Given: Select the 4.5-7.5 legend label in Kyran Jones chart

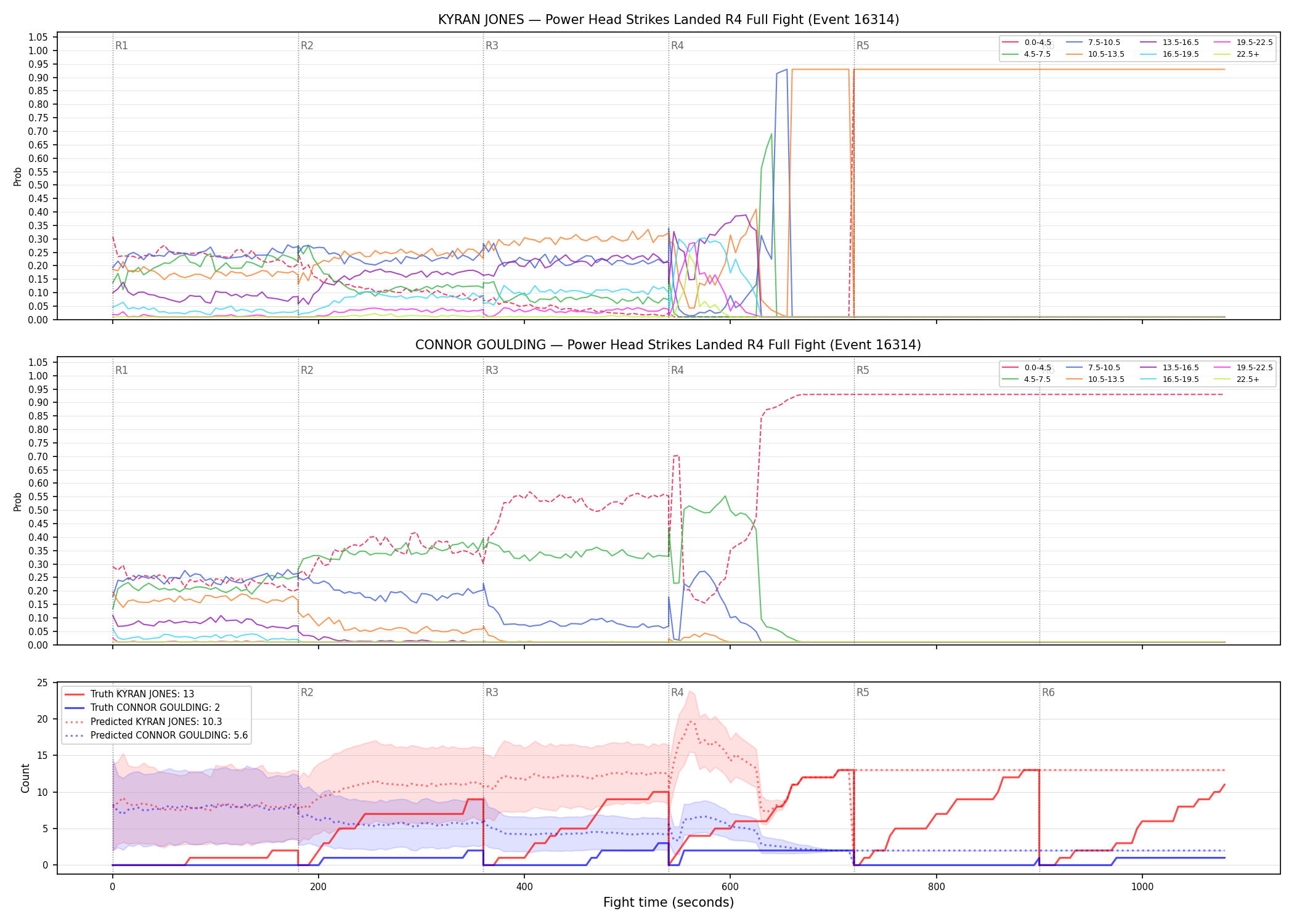Looking at the screenshot, I should click(1037, 54).
